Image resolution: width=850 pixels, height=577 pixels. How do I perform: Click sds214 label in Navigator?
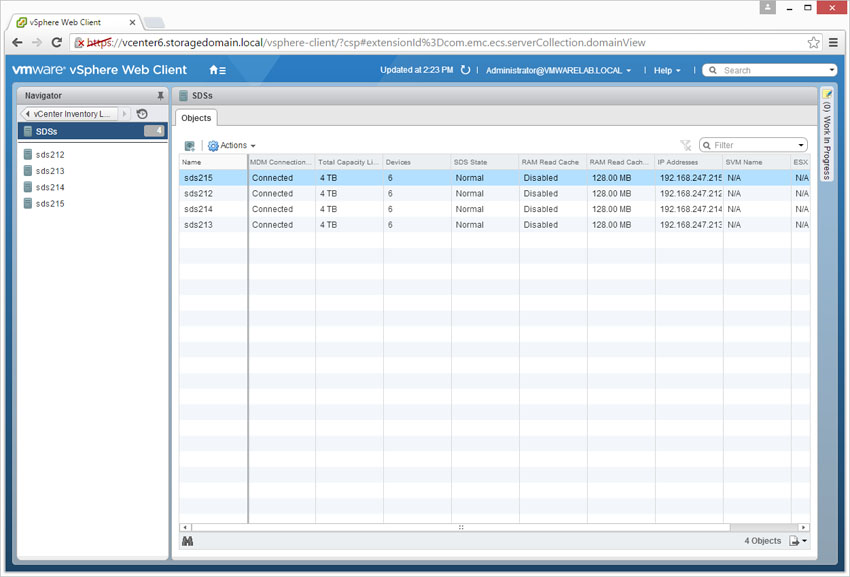pos(50,187)
